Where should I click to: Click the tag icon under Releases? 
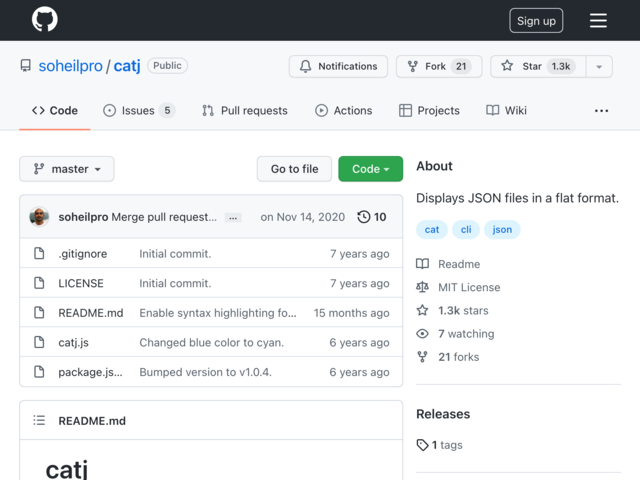pos(423,445)
